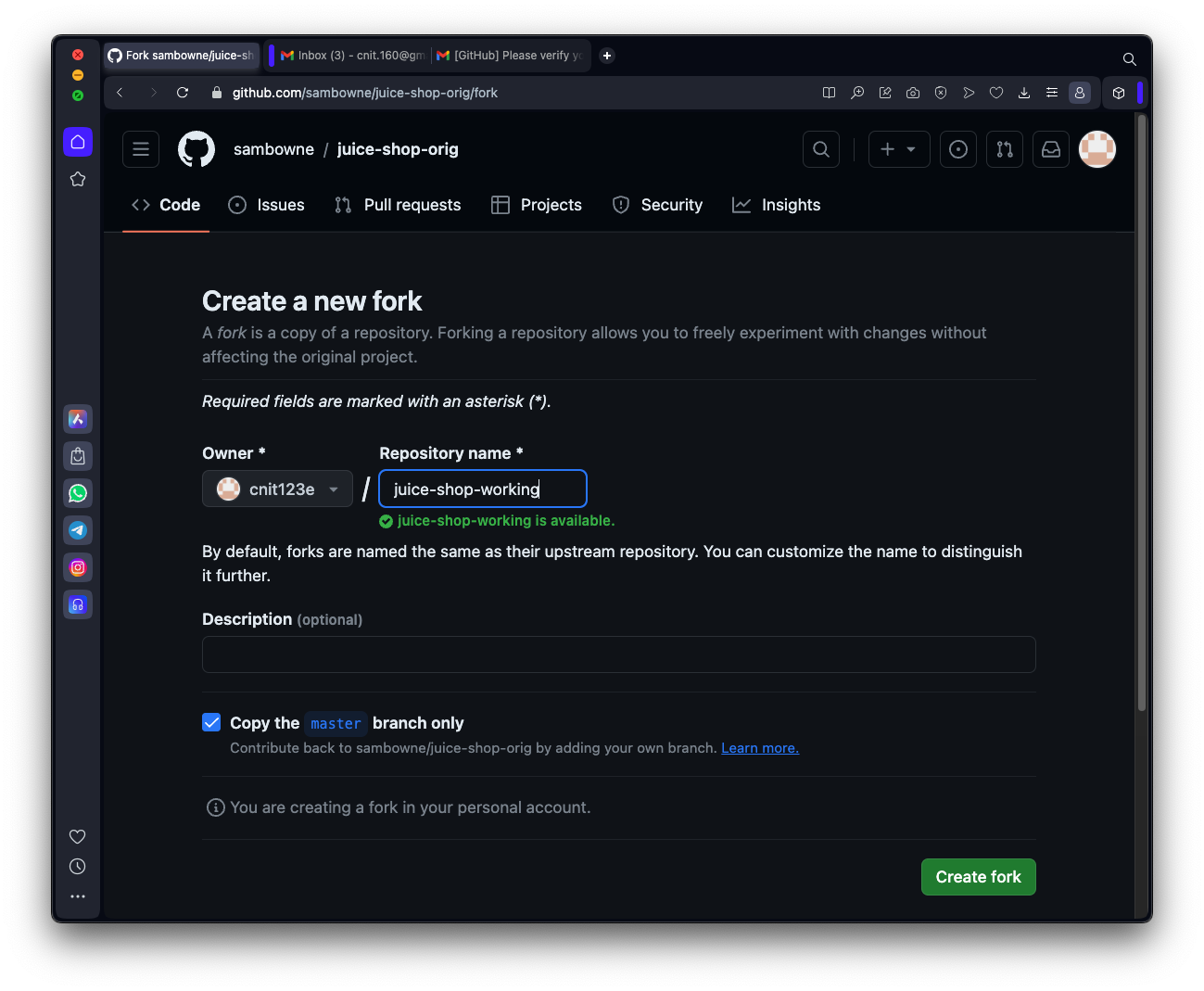Image resolution: width=1204 pixels, height=991 pixels.
Task: Expand the Create new plus dropdown
Action: pyautogui.click(x=899, y=149)
